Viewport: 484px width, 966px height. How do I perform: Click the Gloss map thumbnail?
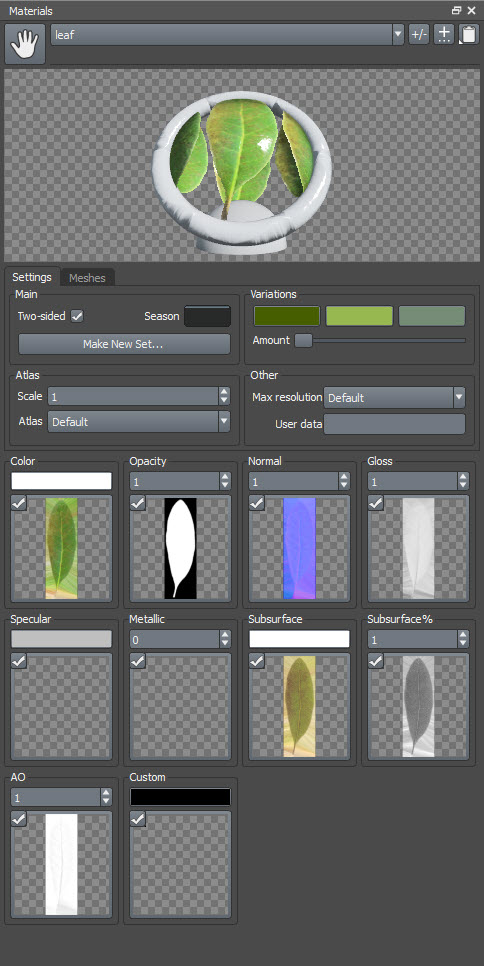[x=418, y=548]
